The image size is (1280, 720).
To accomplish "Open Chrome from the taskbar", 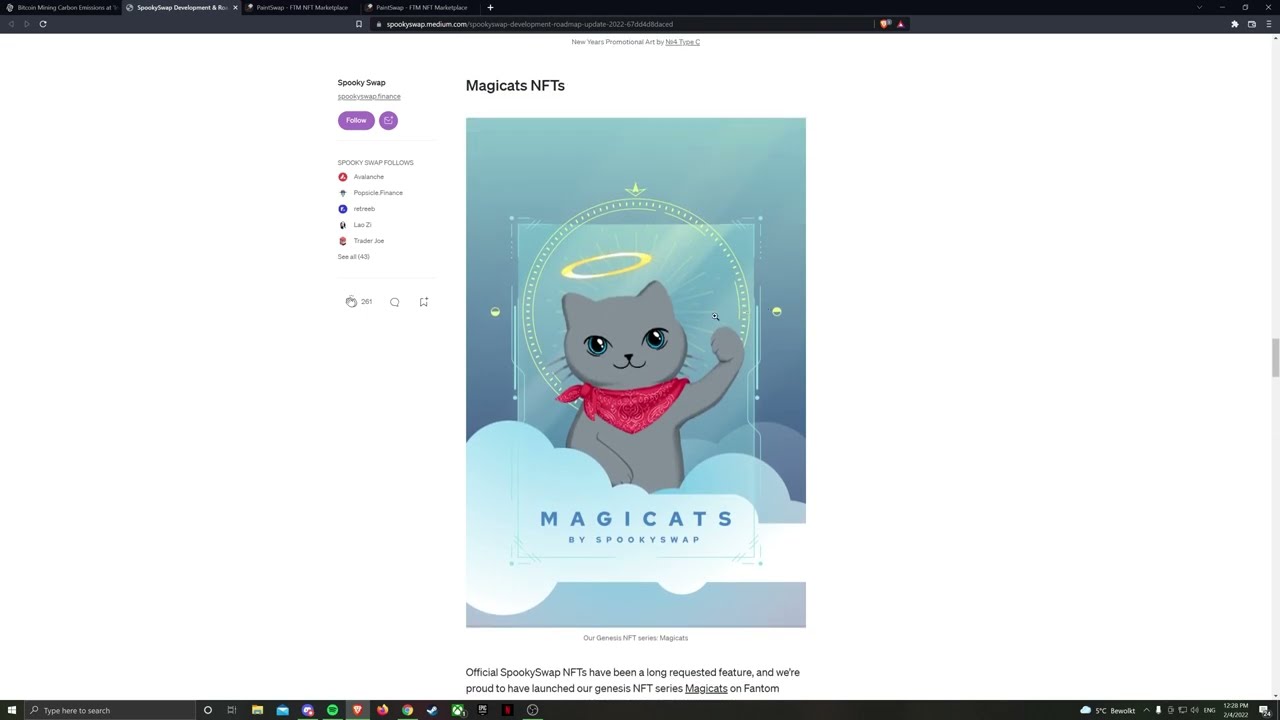I will [407, 710].
